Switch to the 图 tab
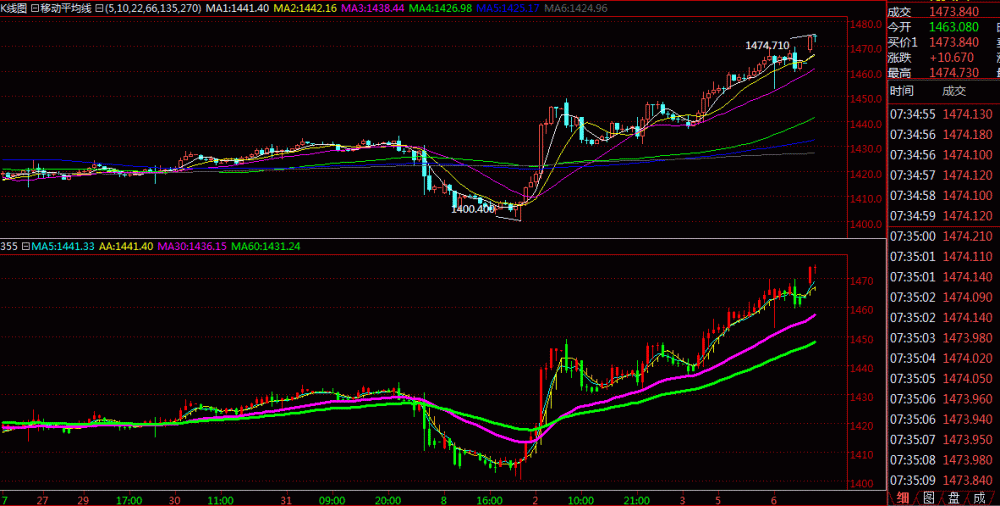 pyautogui.click(x=928, y=497)
